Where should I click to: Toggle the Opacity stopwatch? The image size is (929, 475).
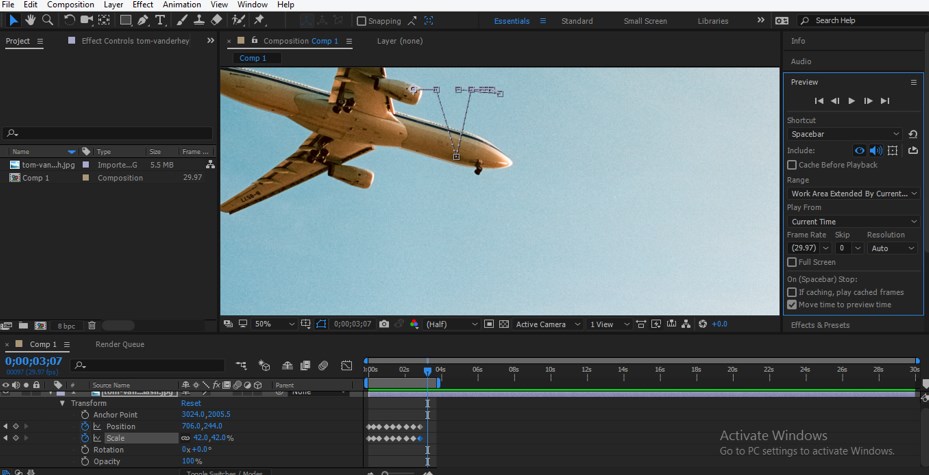pyautogui.click(x=85, y=461)
